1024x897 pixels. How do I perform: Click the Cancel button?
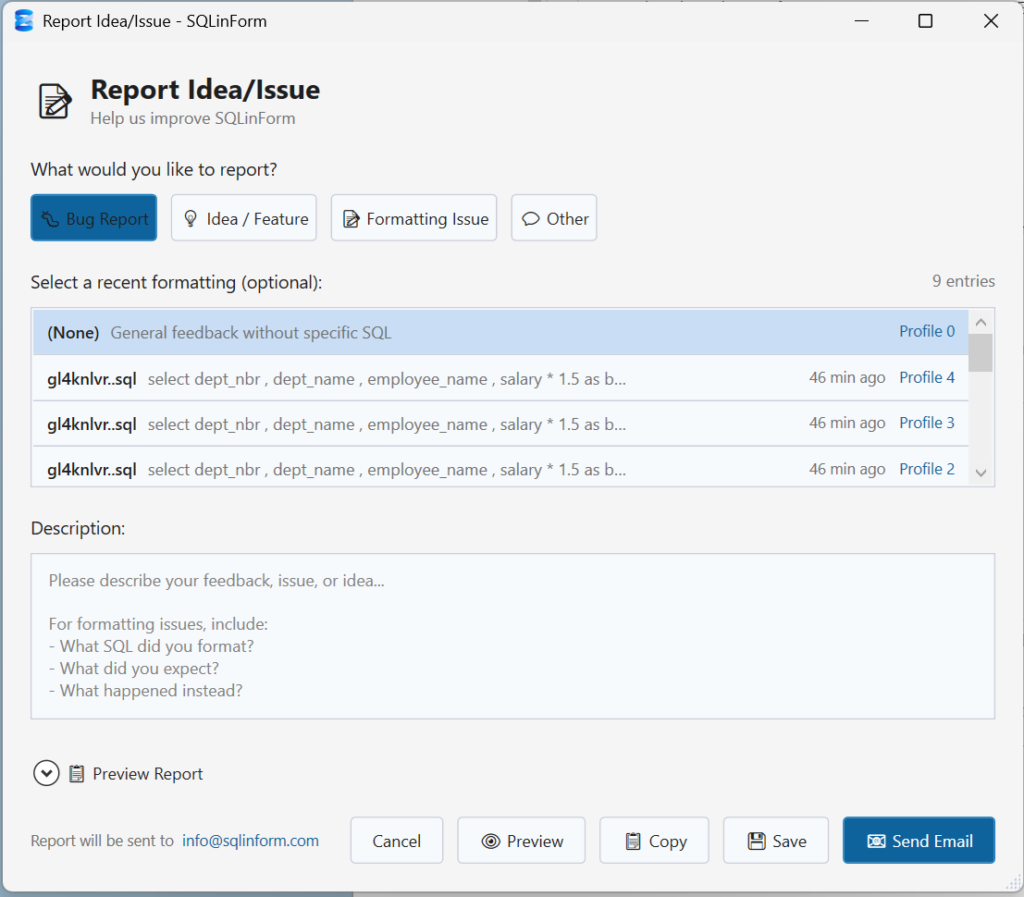(x=396, y=840)
